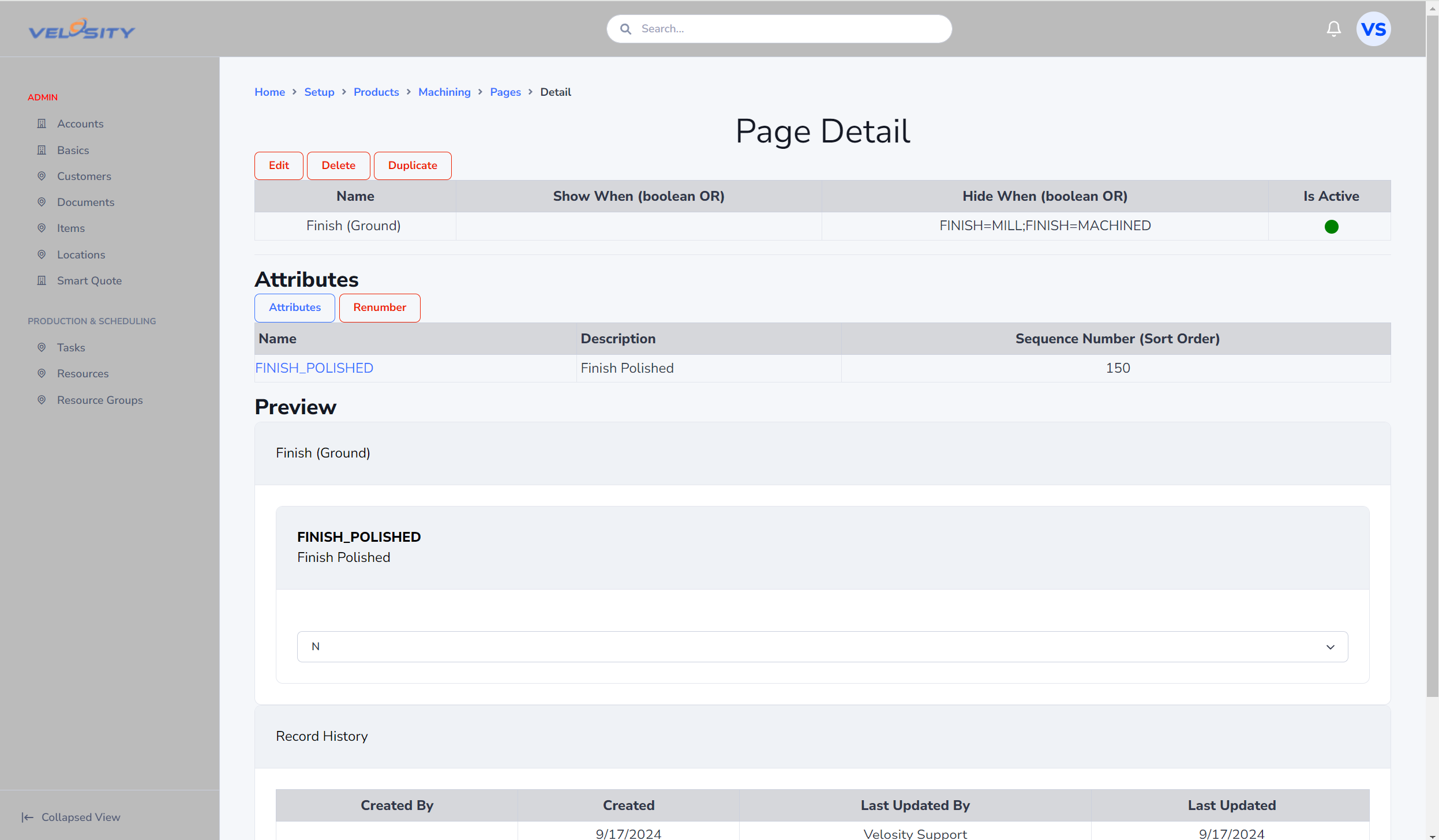Click the Accounts building icon
1439x840 pixels.
point(42,123)
